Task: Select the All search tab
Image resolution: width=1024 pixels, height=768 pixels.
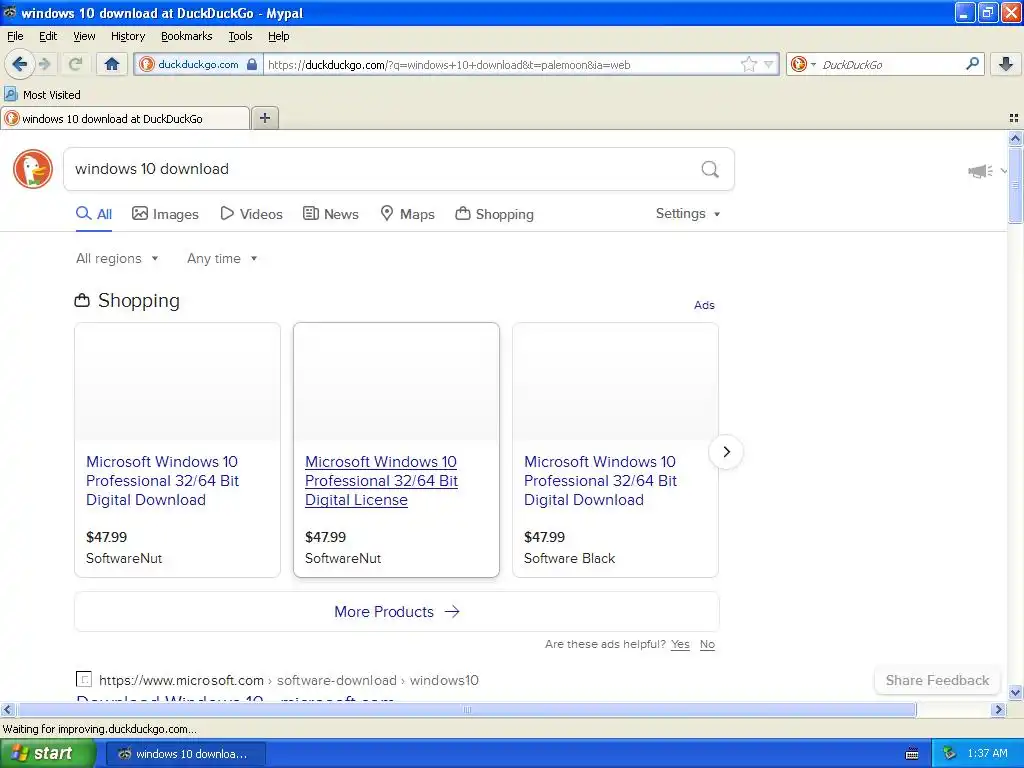Action: (x=94, y=214)
